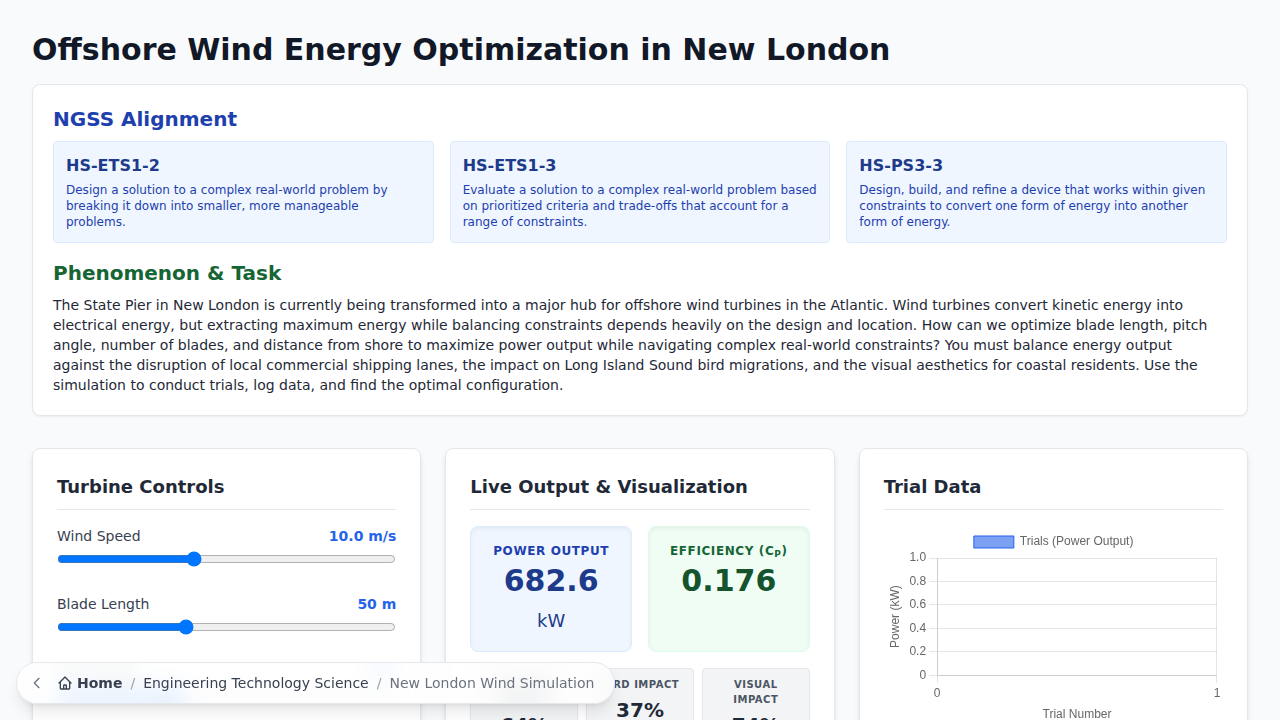Open the Home breadcrumb link
The height and width of the screenshot is (720, 1280).
[98, 683]
